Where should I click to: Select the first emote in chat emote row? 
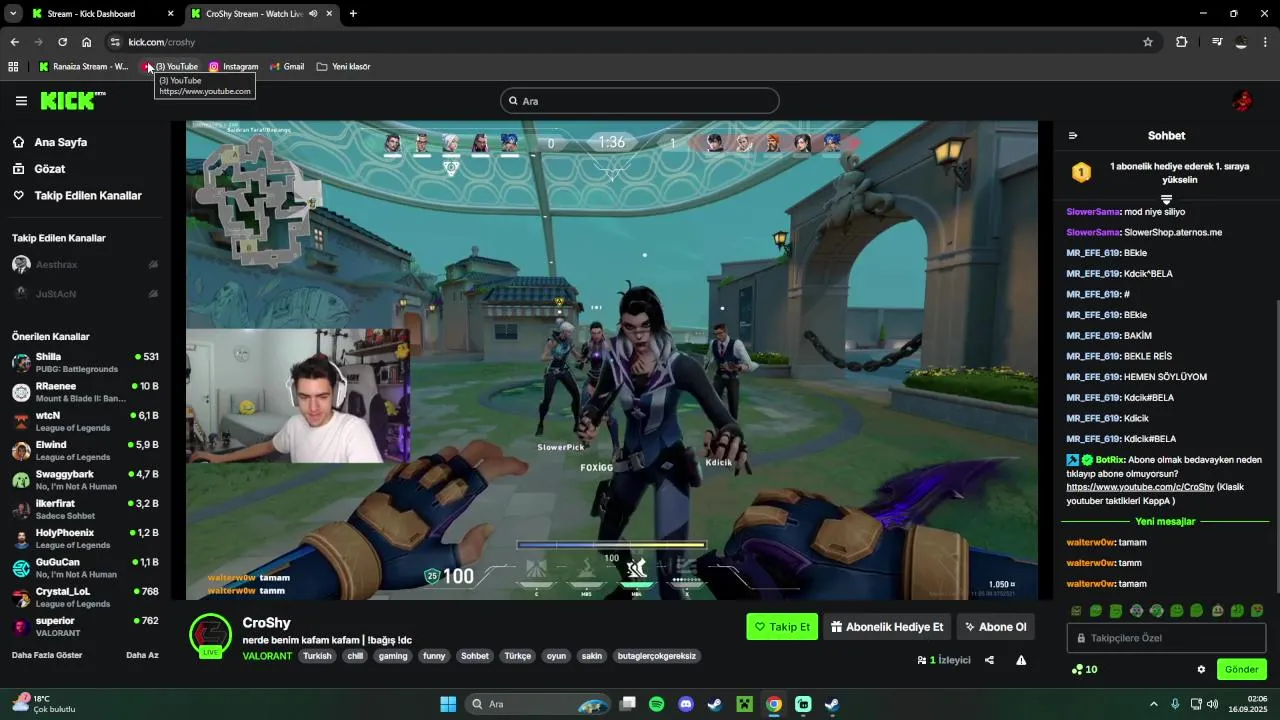pyautogui.click(x=1076, y=611)
